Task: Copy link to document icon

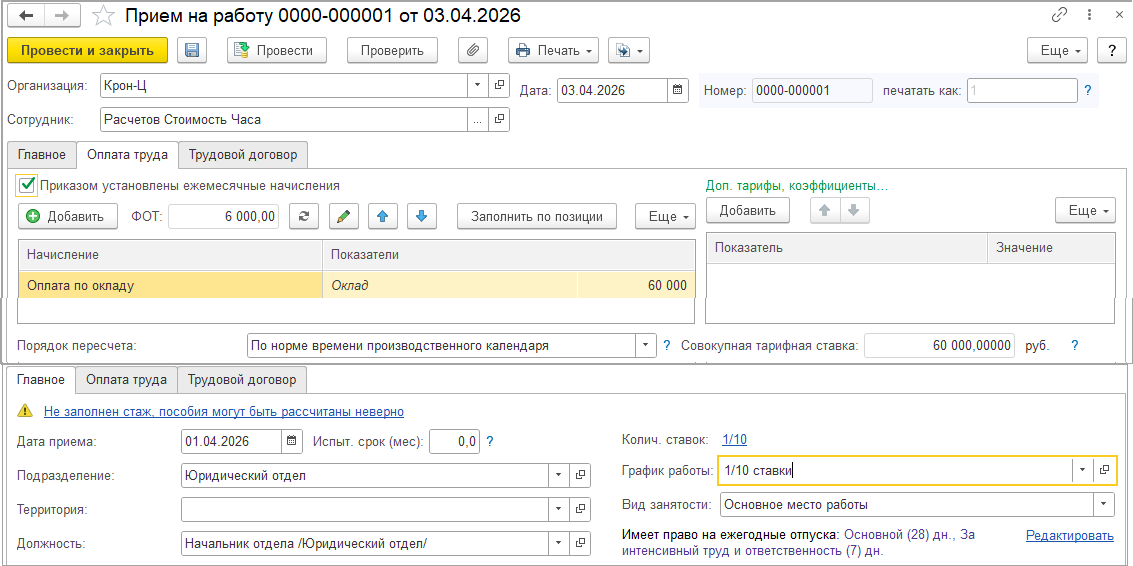Action: 1059,16
